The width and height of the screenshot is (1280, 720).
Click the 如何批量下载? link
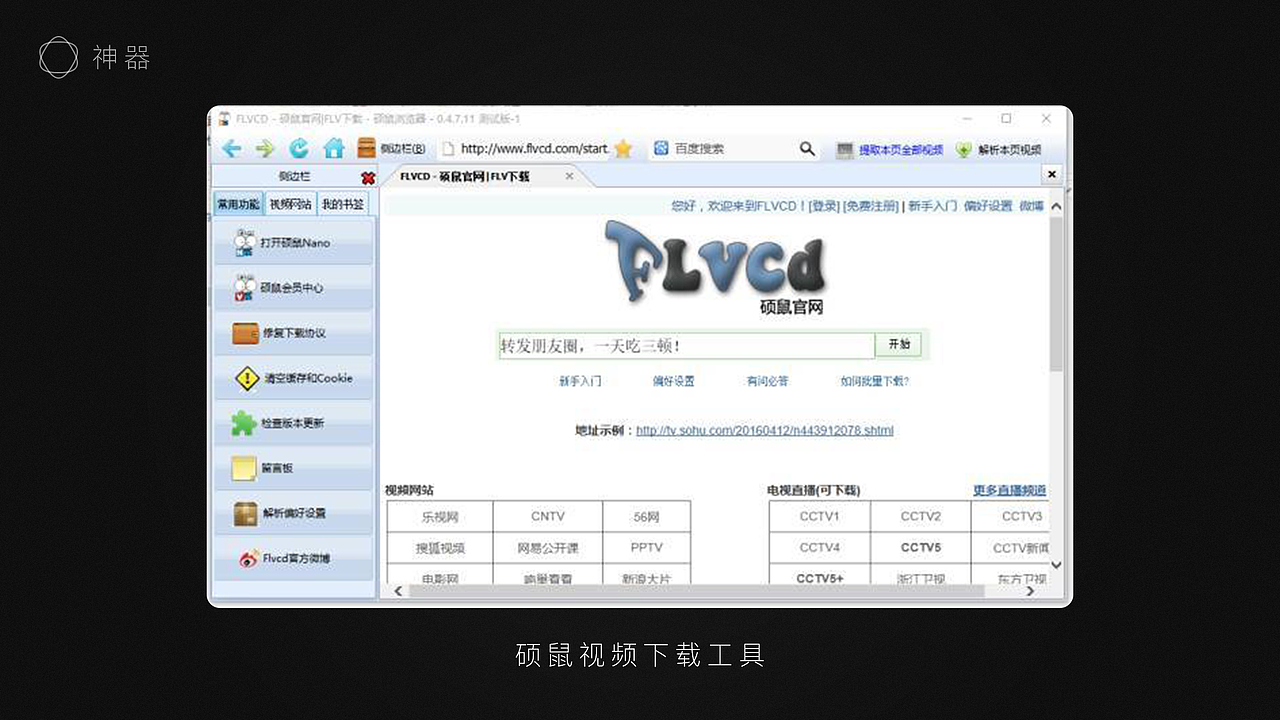875,381
